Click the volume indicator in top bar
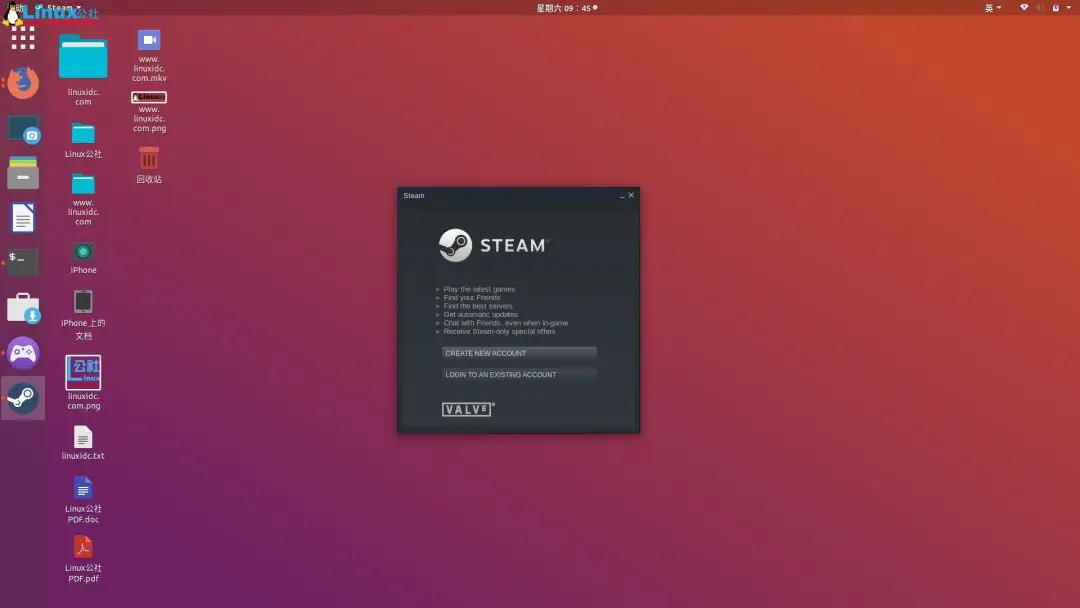This screenshot has width=1080, height=608. (x=1039, y=8)
